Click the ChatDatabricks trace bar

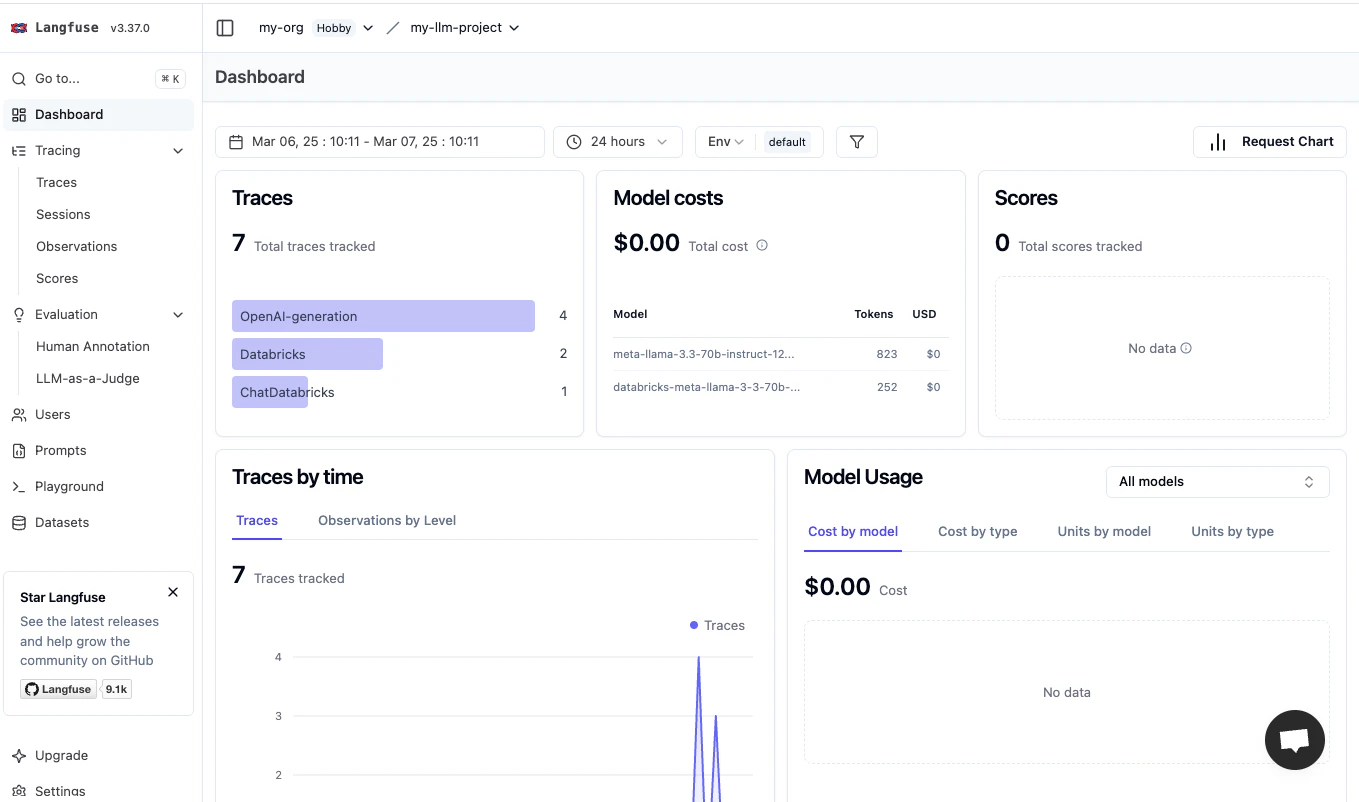(270, 392)
